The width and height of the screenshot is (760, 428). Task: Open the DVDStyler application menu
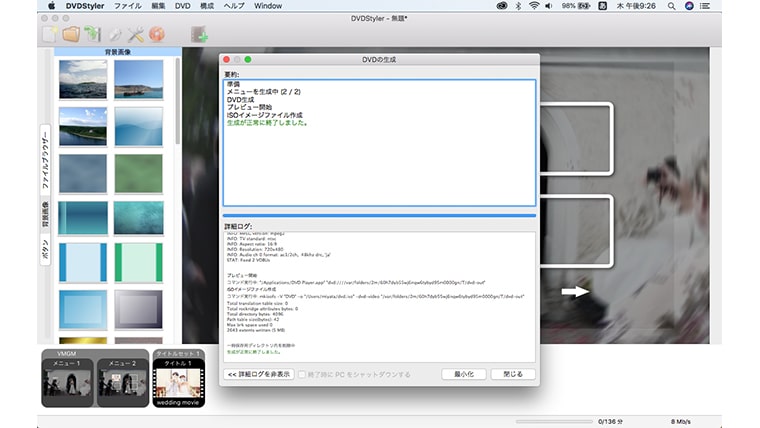click(x=85, y=6)
